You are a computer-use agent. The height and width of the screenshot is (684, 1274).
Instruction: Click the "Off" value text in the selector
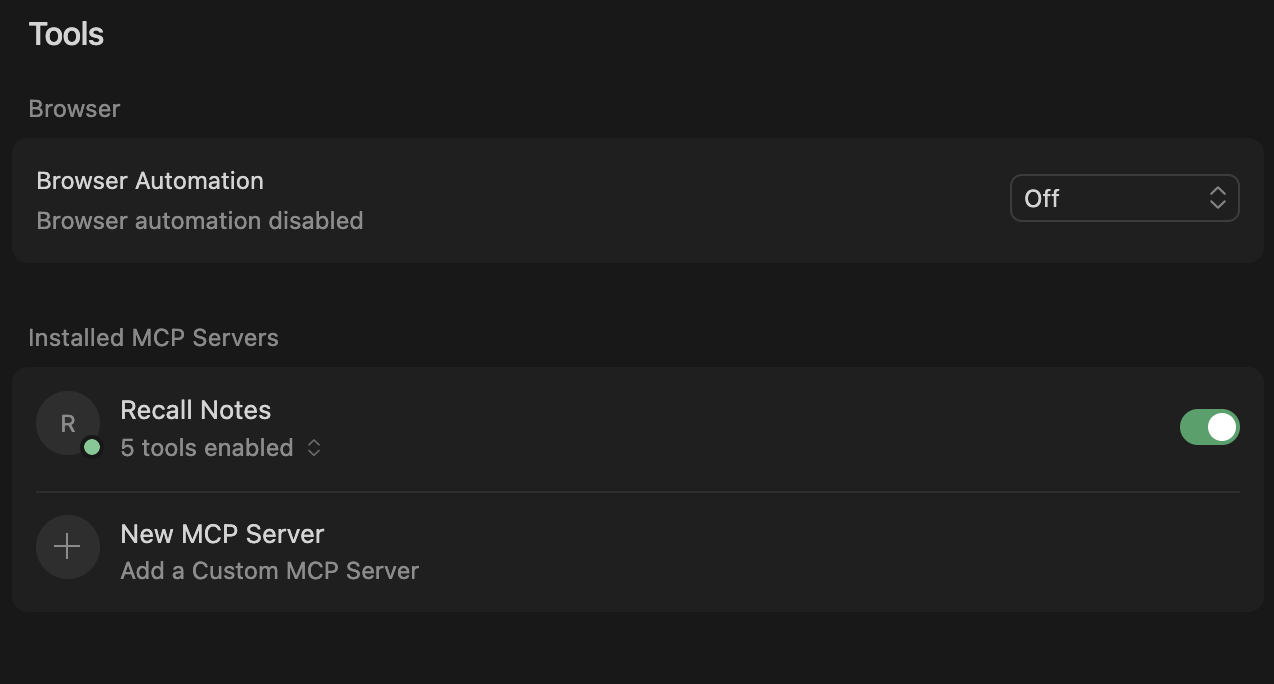(1041, 199)
